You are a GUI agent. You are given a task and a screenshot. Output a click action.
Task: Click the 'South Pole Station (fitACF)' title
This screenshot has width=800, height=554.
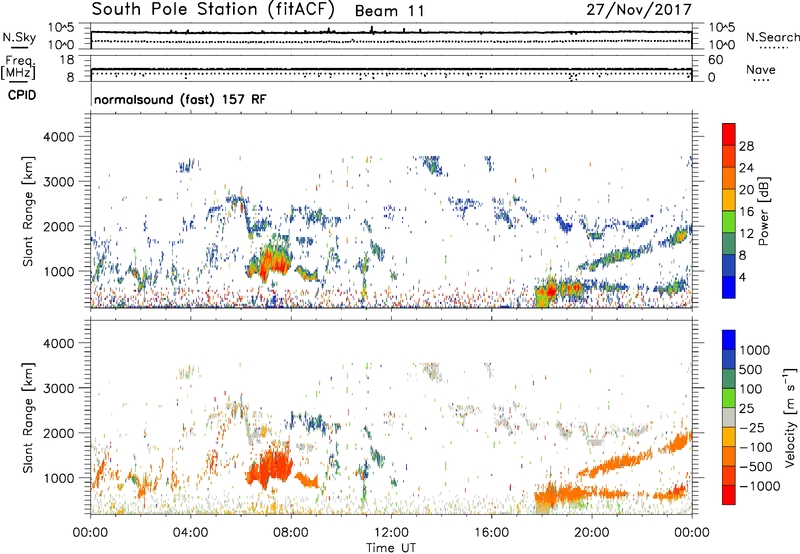click(x=213, y=9)
